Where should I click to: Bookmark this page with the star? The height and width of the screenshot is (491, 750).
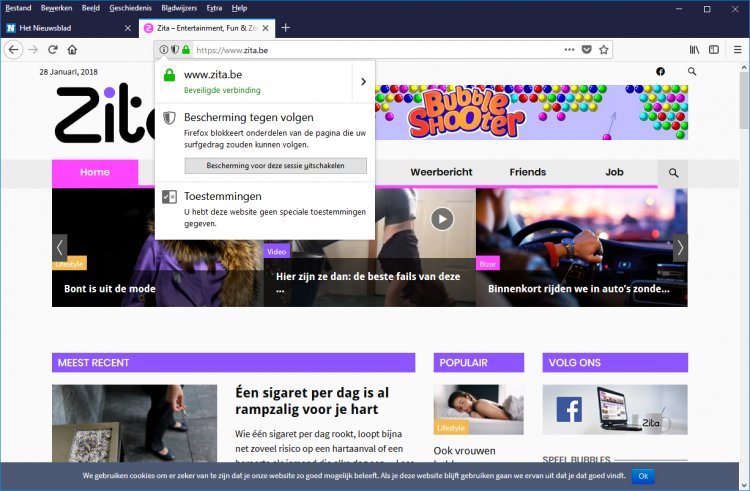point(604,50)
